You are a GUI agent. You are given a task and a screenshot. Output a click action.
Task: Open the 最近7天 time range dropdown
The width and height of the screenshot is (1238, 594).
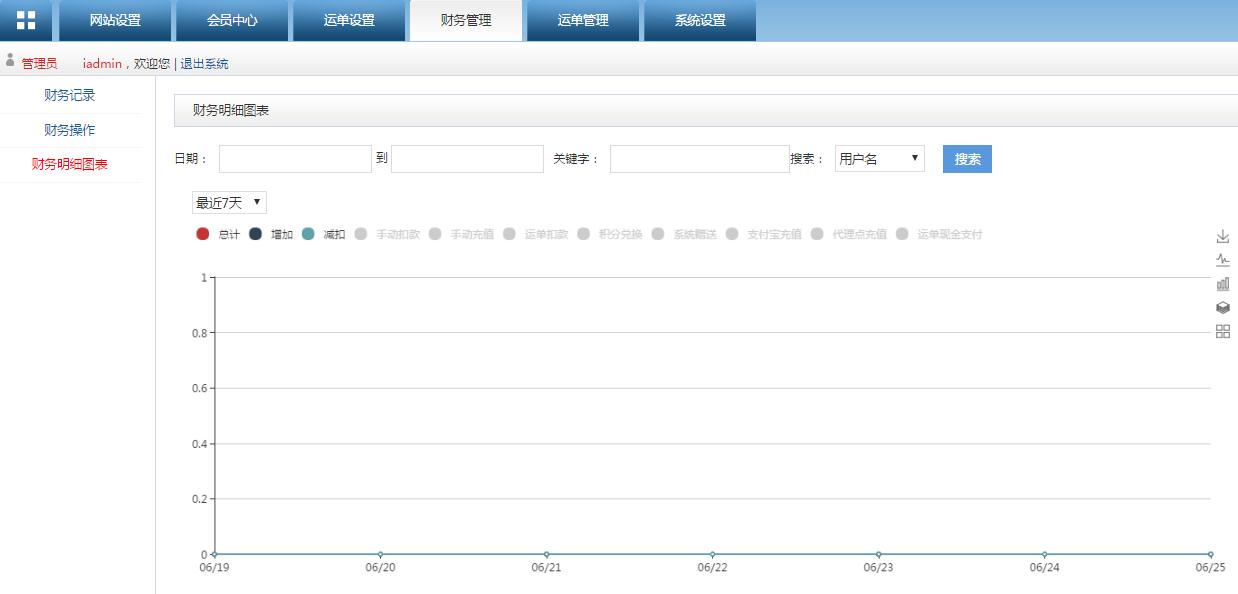click(229, 203)
